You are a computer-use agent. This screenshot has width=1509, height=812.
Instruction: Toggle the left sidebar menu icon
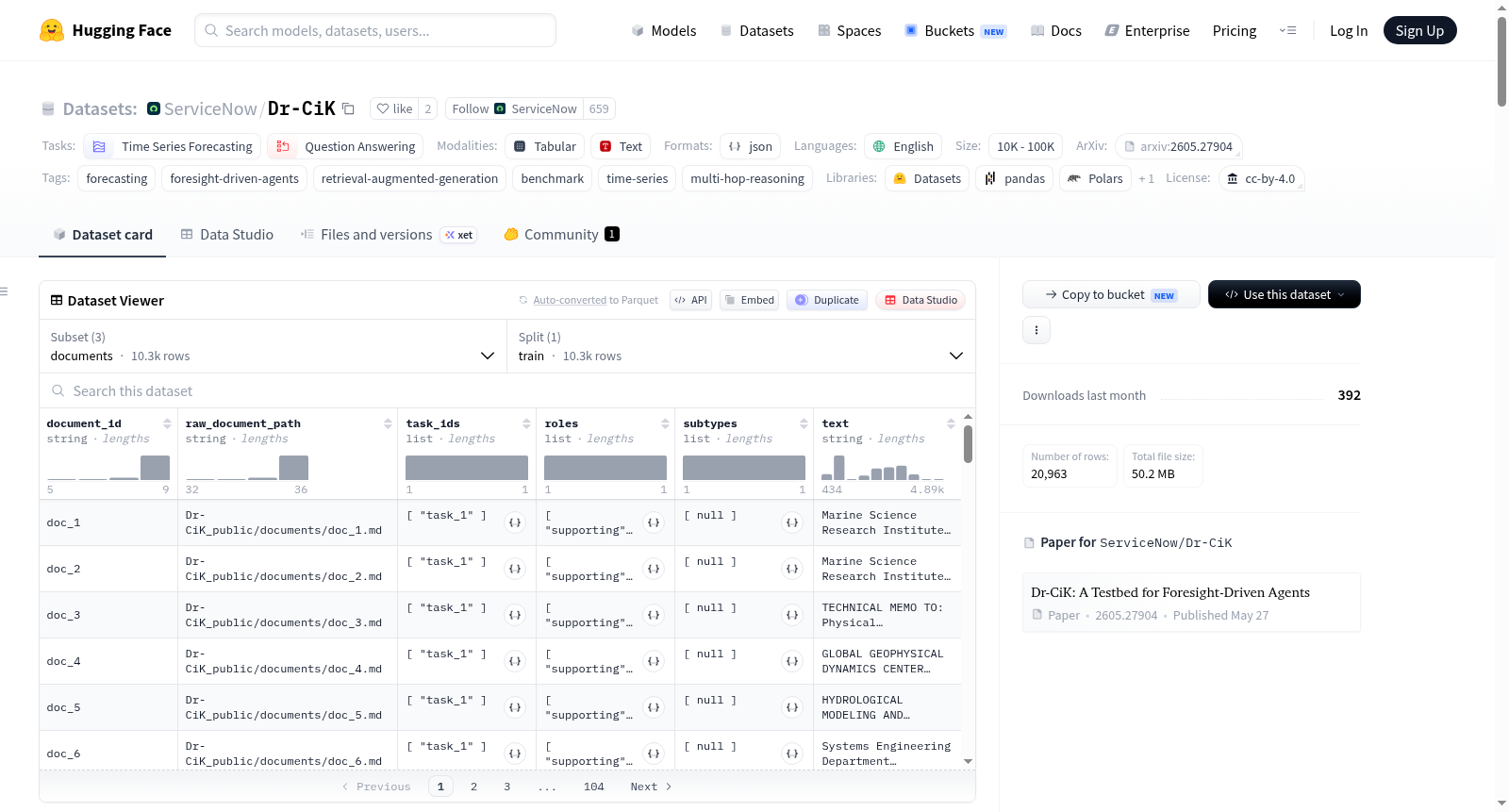point(4,291)
